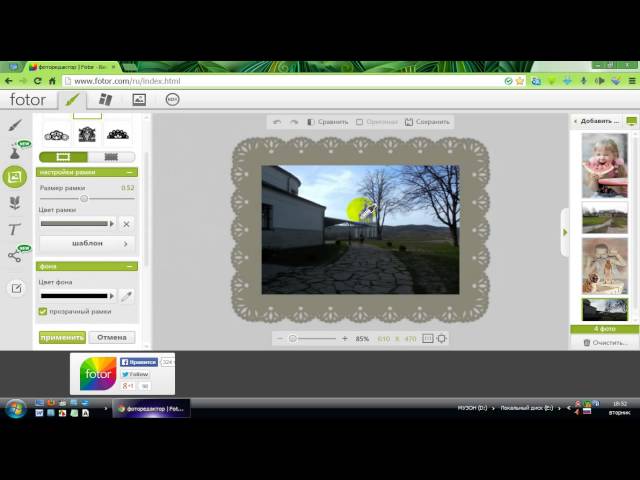Click Очистить to clear photos
640x480 pixels.
[605, 343]
